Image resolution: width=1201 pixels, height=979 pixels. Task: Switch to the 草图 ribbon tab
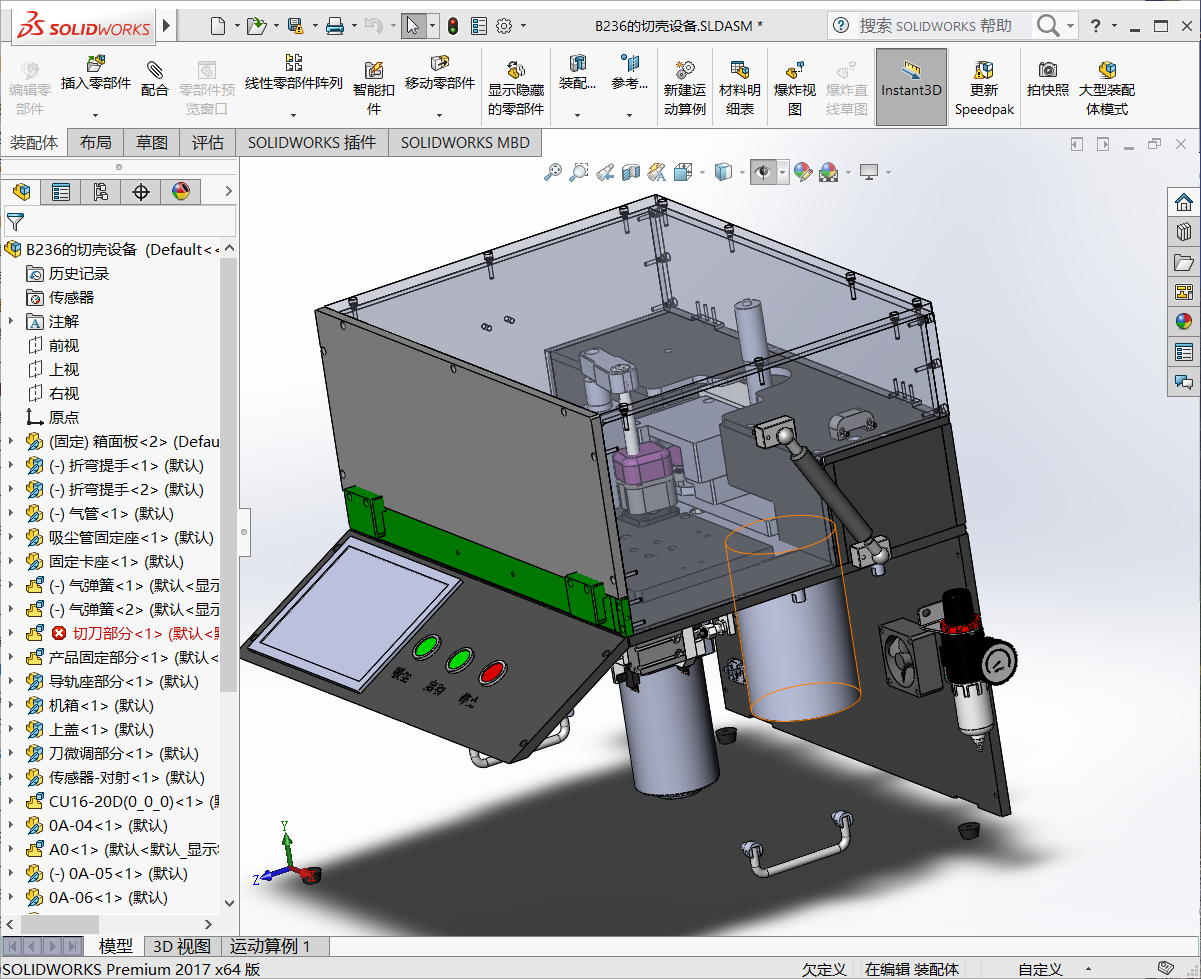(152, 143)
